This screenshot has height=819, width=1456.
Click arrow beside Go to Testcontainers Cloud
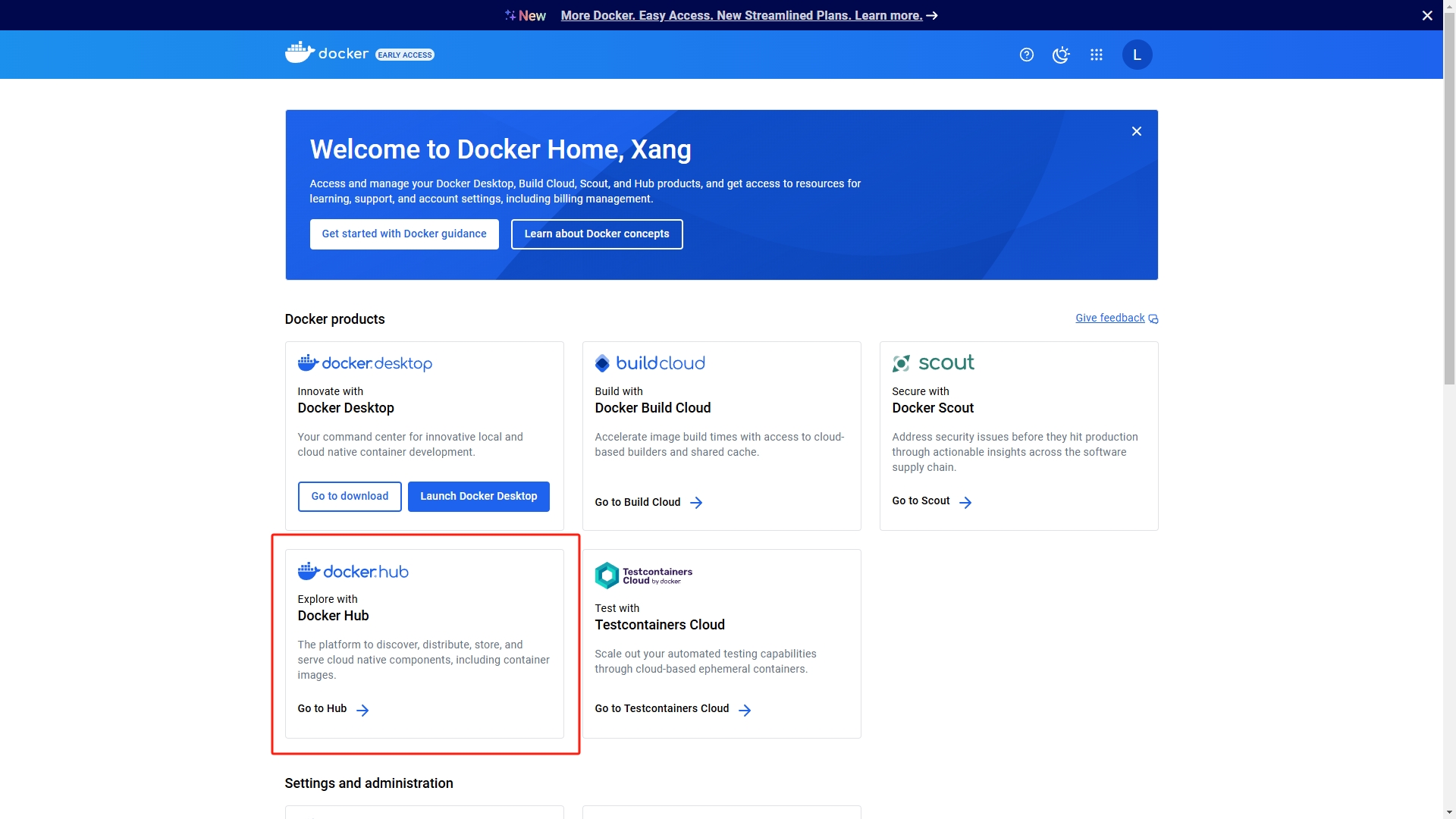745,711
